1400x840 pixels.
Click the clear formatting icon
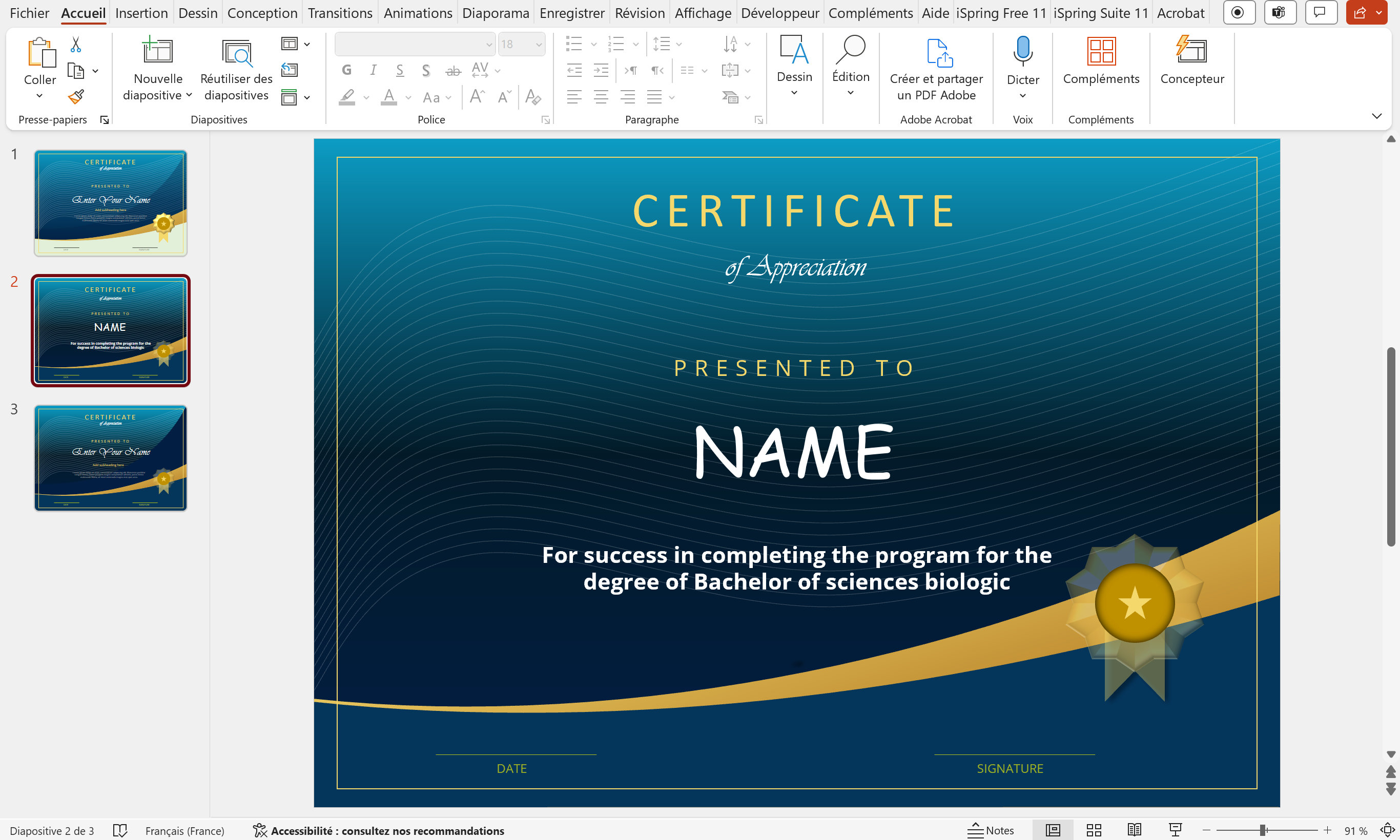[x=532, y=97]
